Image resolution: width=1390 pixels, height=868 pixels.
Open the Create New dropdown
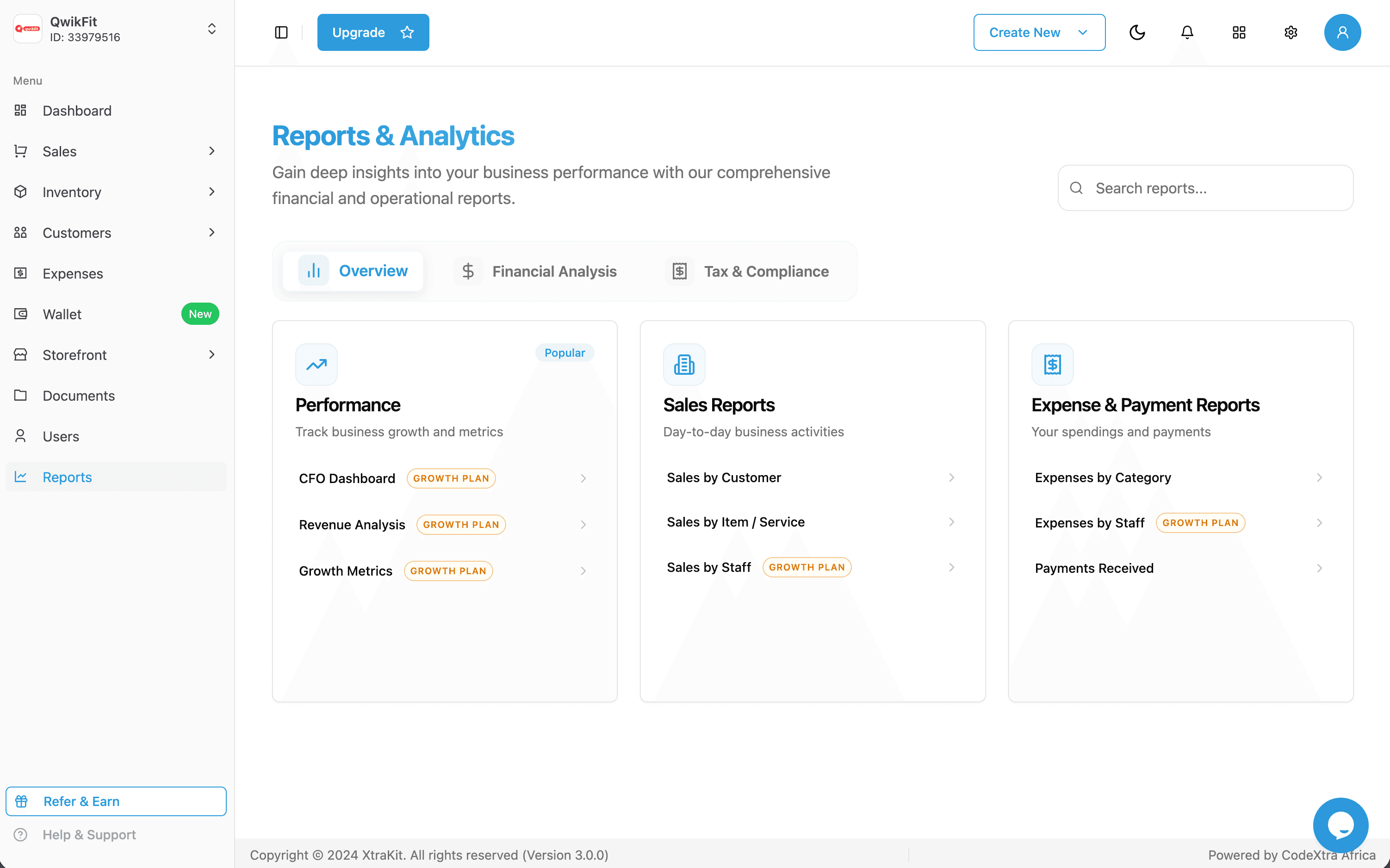click(x=1039, y=32)
